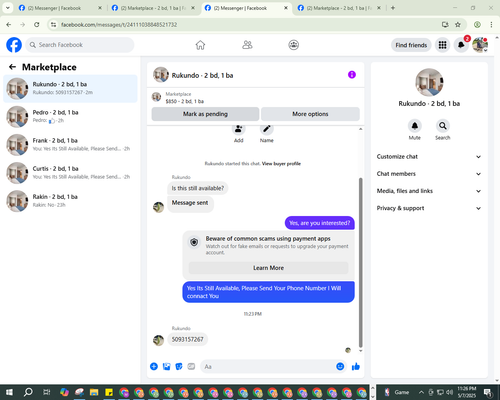Open Pedro - 2 bd, 1 ba conversation
This screenshot has height=400, width=500.
70,117
